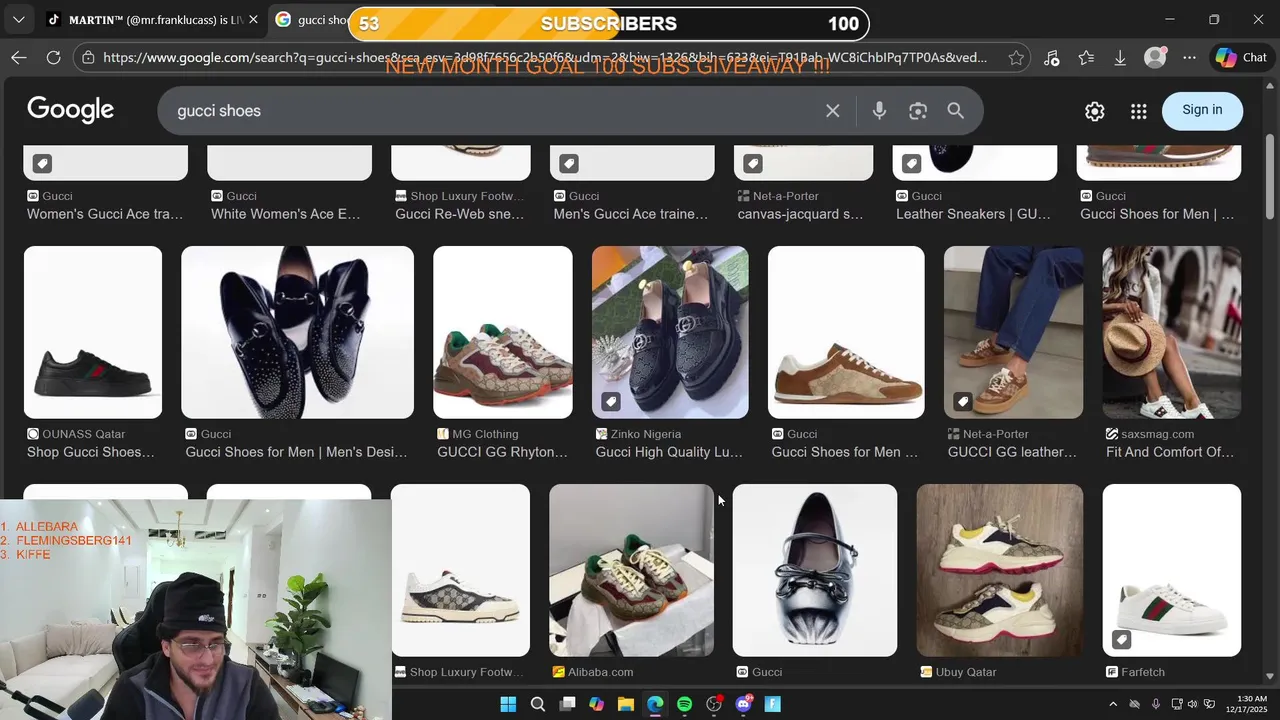Open Google Lens image search
Viewport: 1280px width, 720px height.
[918, 111]
